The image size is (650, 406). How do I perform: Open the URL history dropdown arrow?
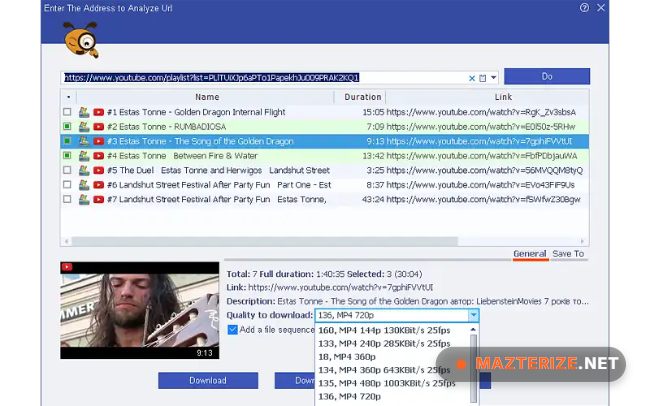point(493,78)
